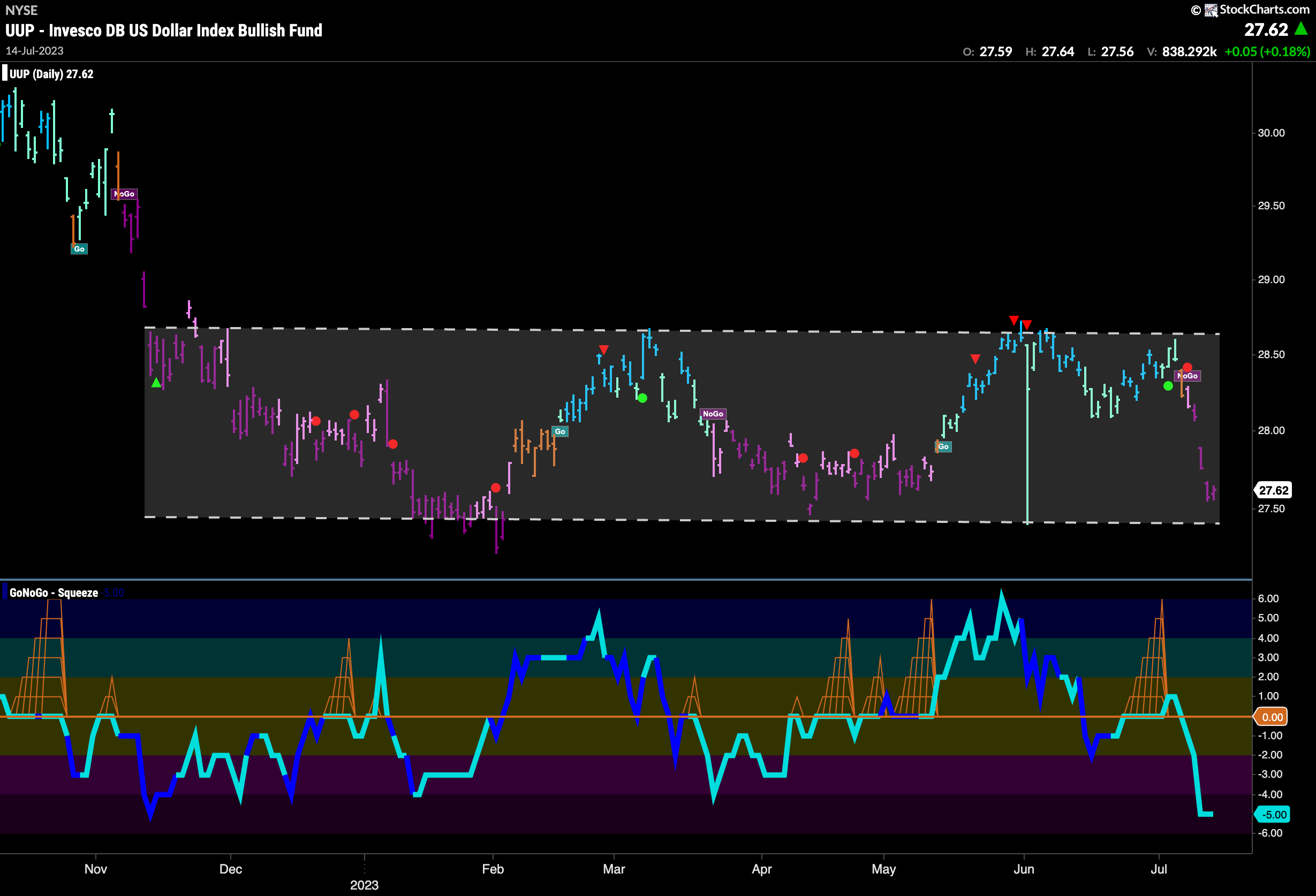Click the orange 0.00 axis tag
This screenshot has height=896, width=1316.
pyautogui.click(x=1271, y=717)
